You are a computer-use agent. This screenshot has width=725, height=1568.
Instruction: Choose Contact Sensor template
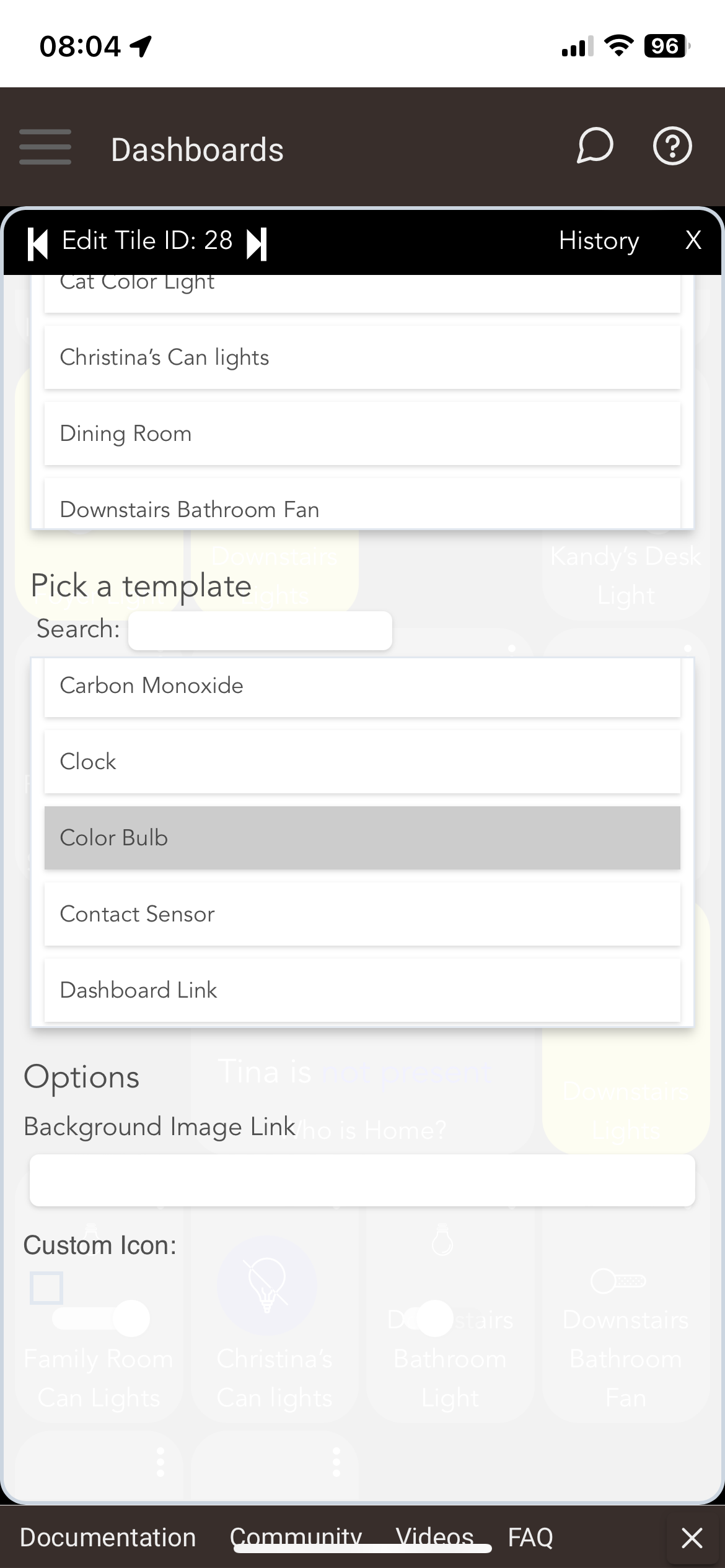pos(362,914)
